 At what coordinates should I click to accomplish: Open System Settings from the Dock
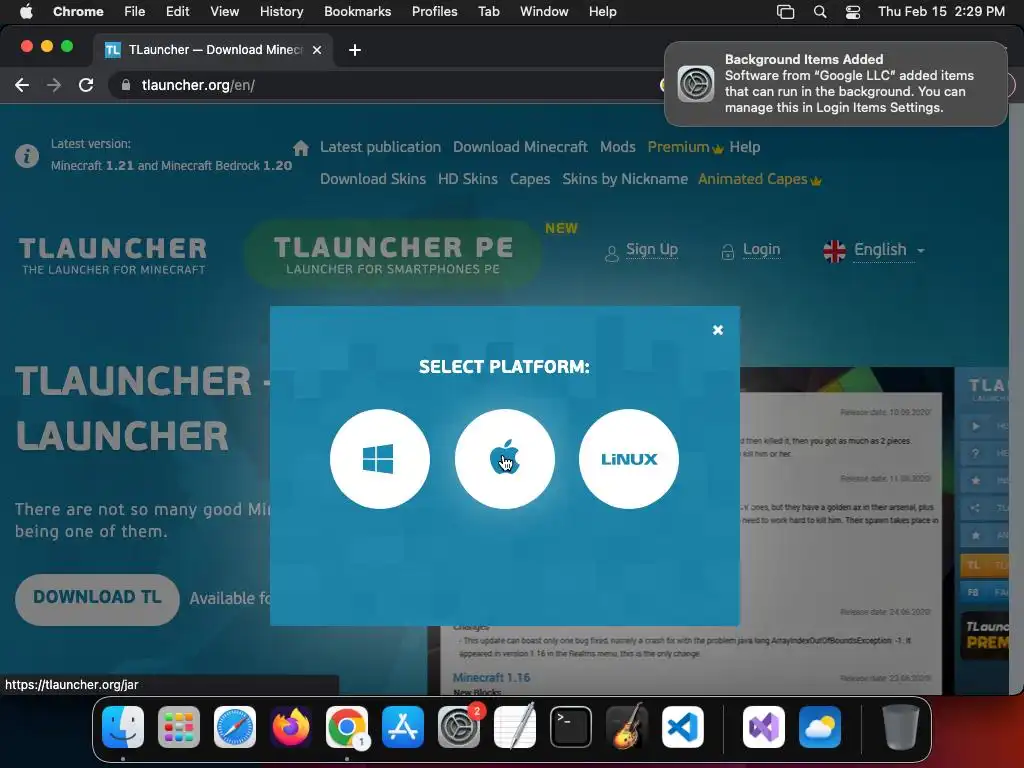458,726
